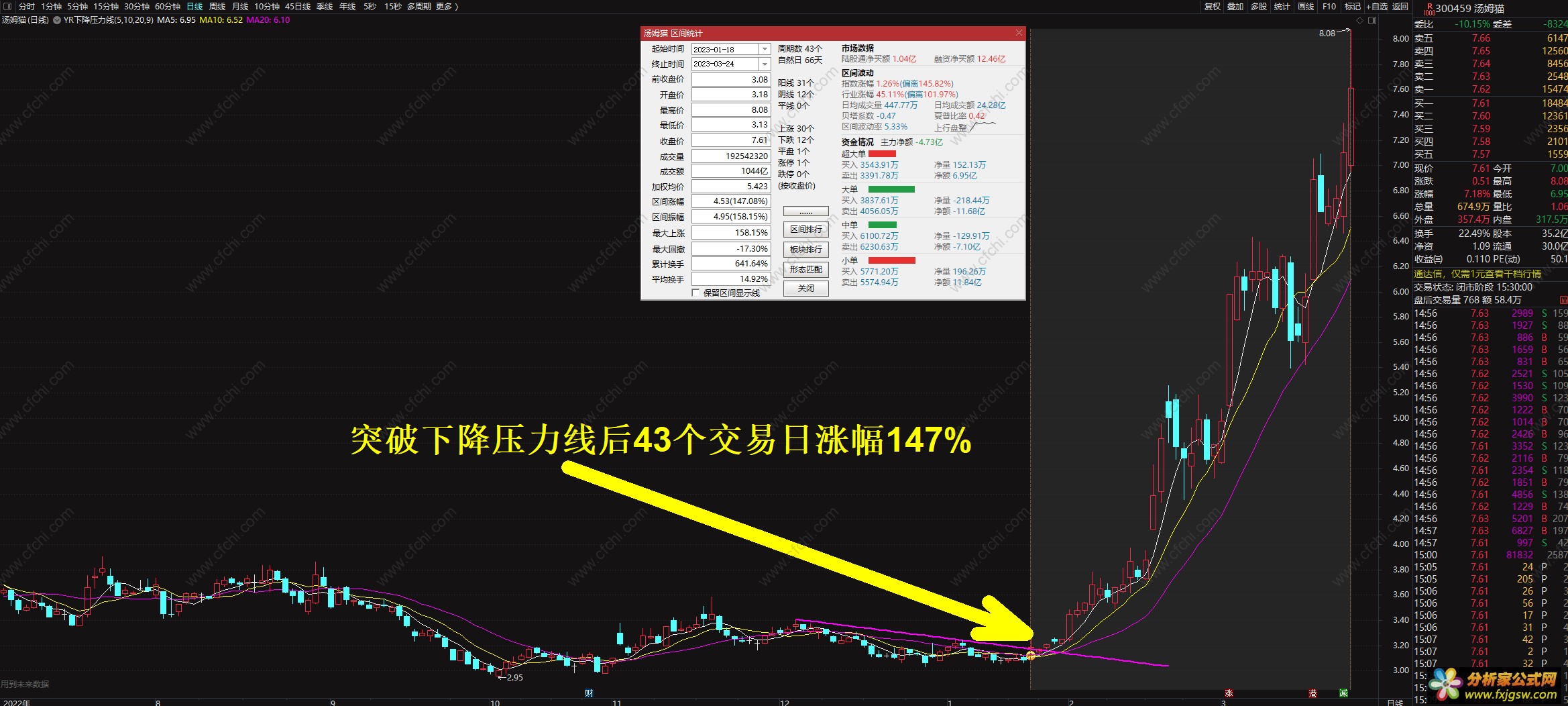Click the YR下降压力线(5,10,20,9) indicator label

point(109,20)
